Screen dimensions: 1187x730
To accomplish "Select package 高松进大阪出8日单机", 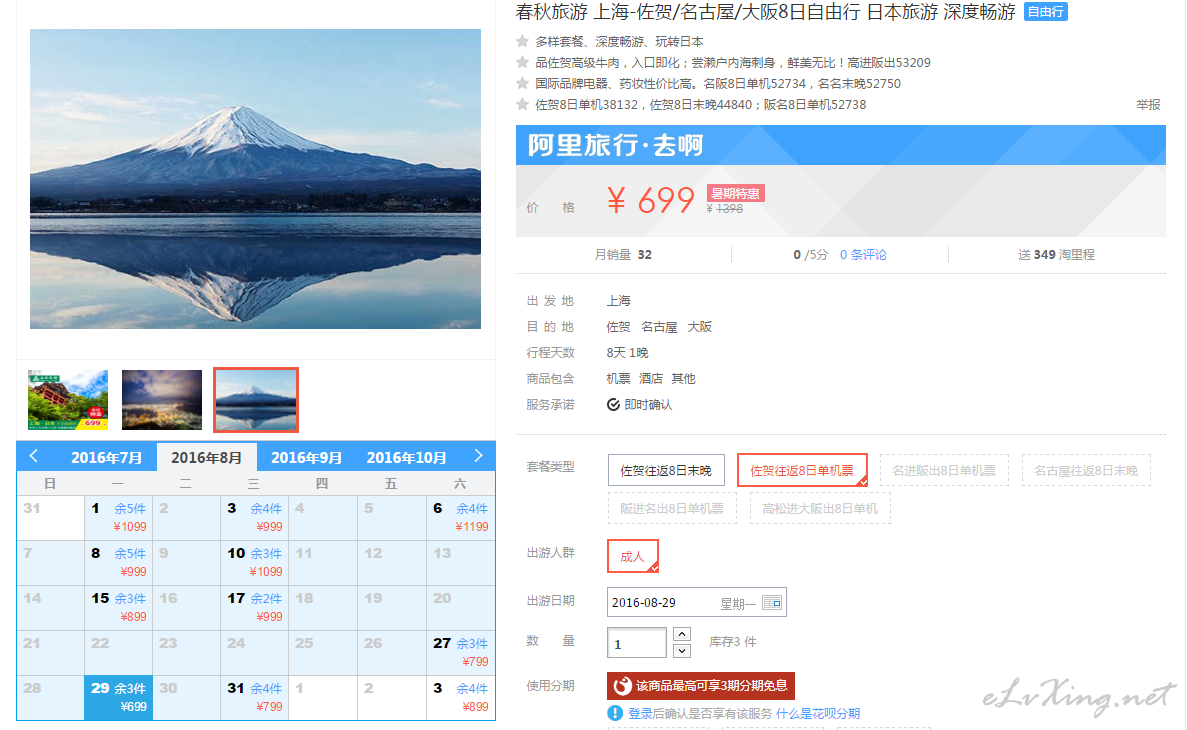I will pyautogui.click(x=820, y=508).
